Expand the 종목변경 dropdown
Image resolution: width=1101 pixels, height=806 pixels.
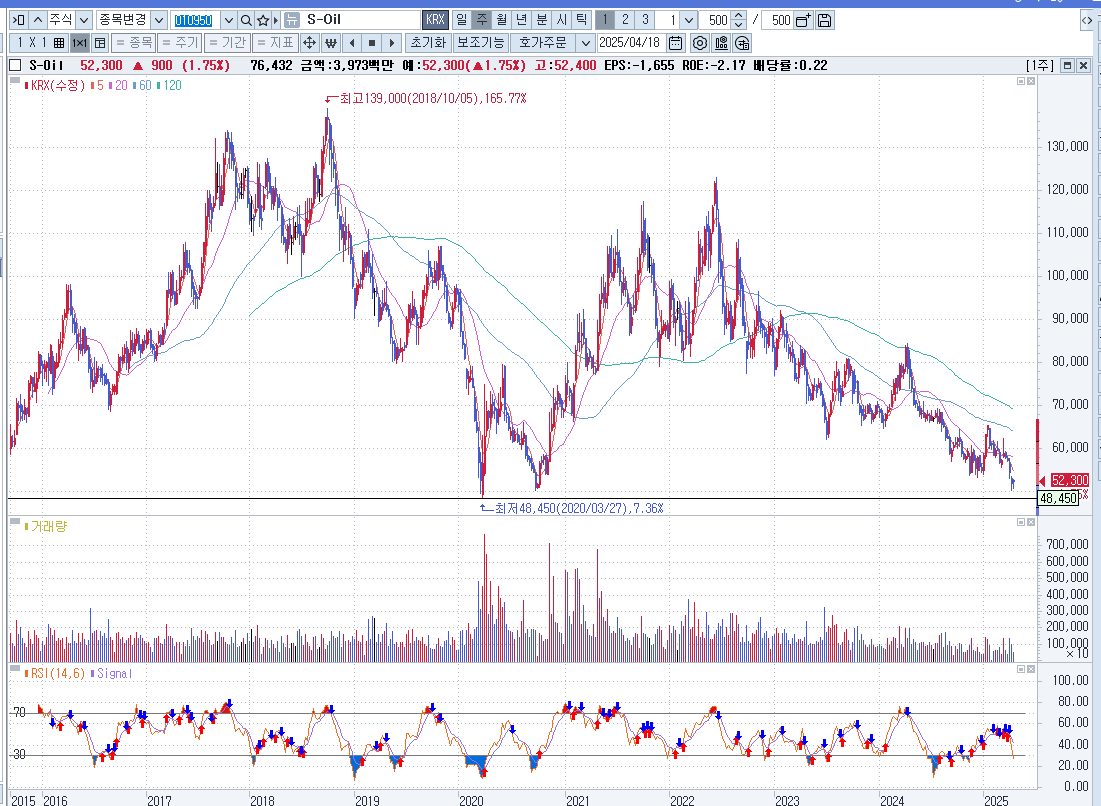[159, 20]
